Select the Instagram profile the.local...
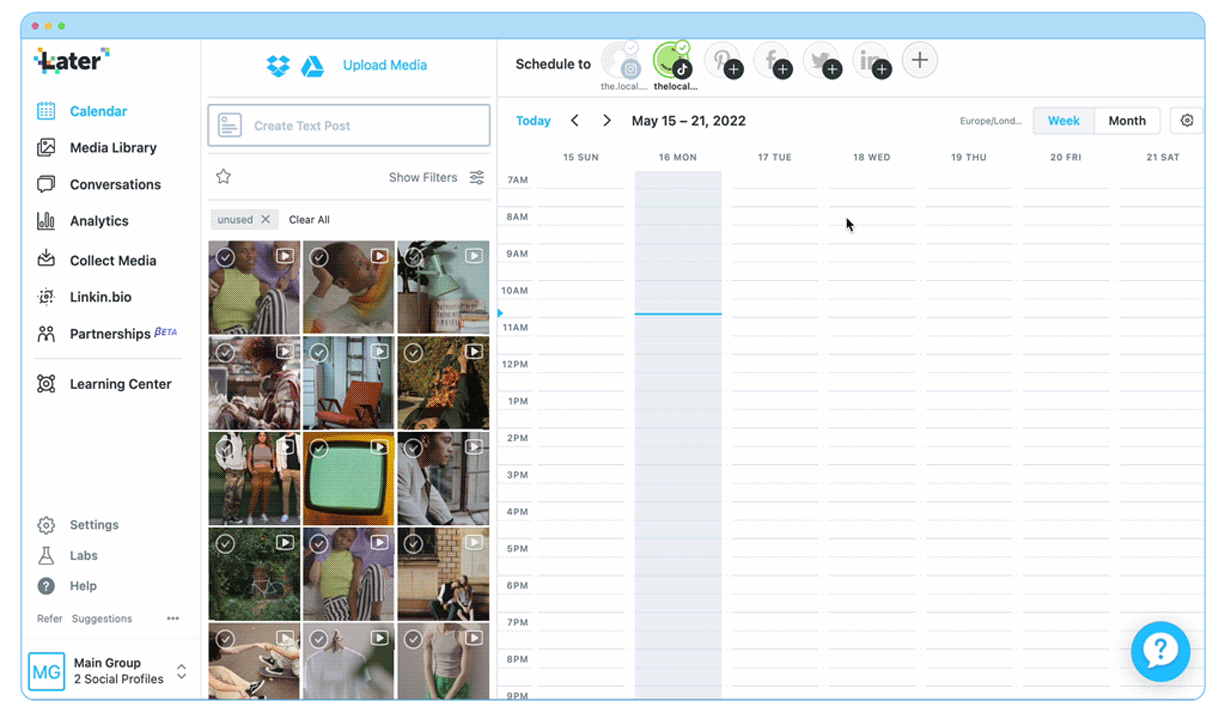Image resolution: width=1225 pixels, height=713 pixels. 622,63
